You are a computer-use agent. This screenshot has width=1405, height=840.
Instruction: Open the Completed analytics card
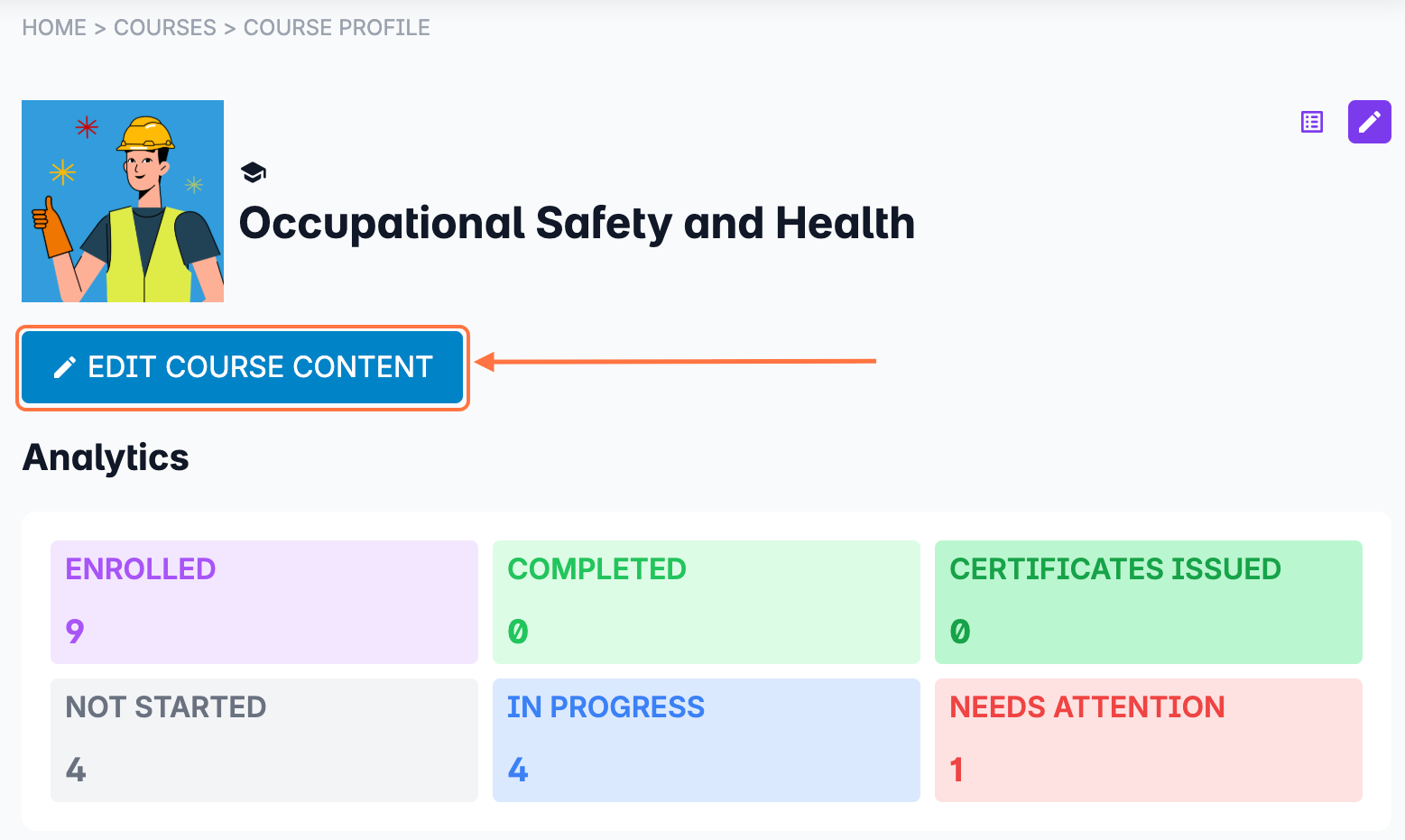[x=706, y=602]
